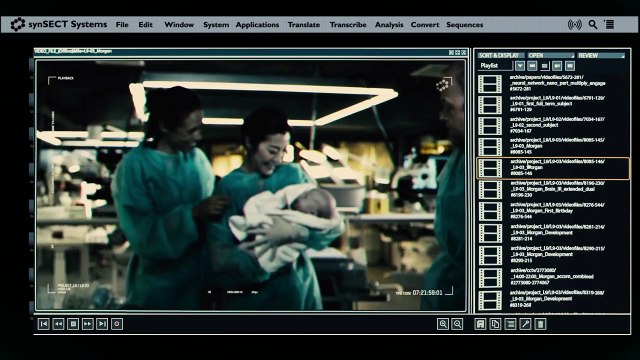This screenshot has height=360, width=640.
Task: Click the wrench tools icon
Action: pos(525,324)
